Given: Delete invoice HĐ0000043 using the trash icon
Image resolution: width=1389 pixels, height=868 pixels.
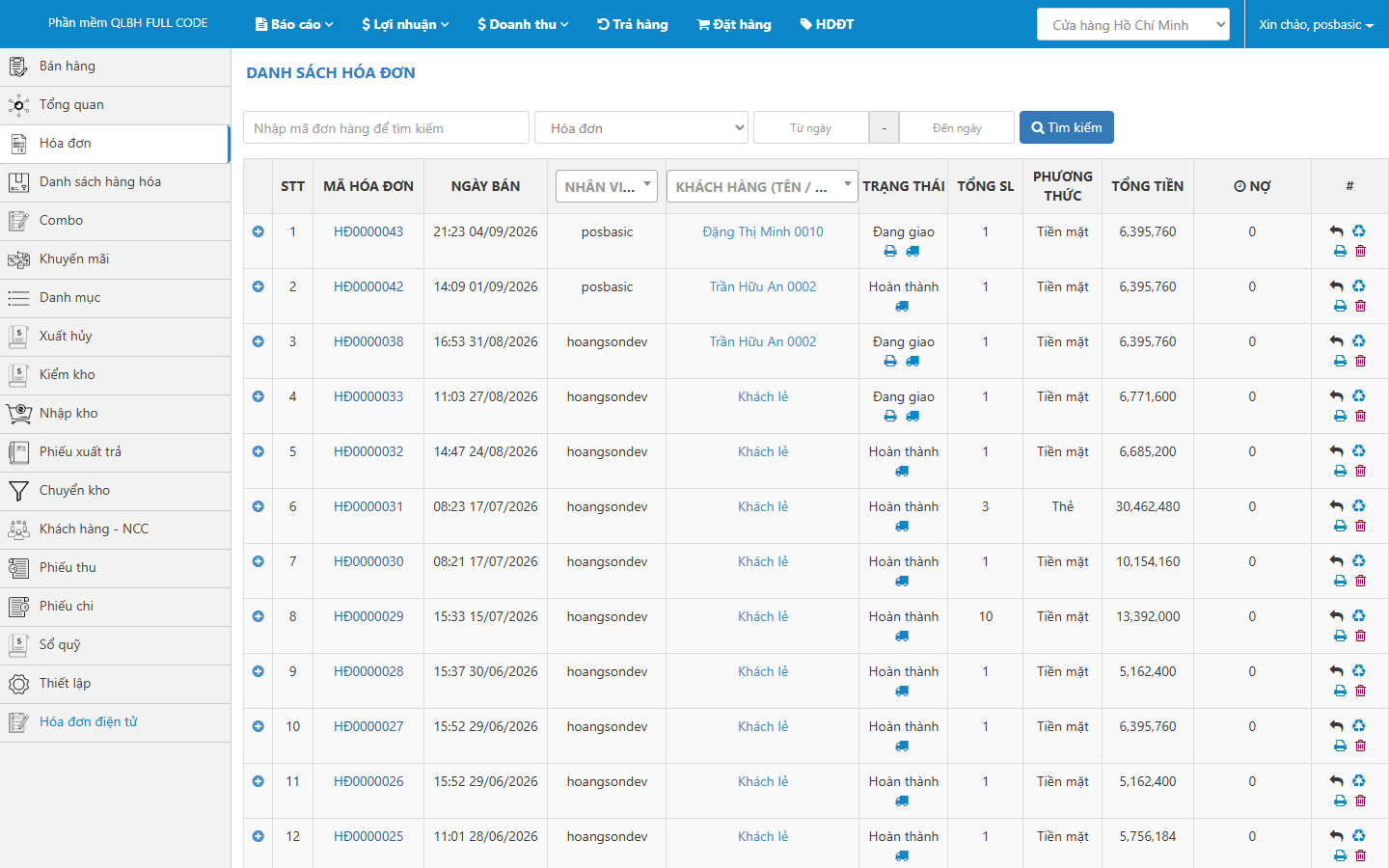Looking at the screenshot, I should pyautogui.click(x=1361, y=251).
